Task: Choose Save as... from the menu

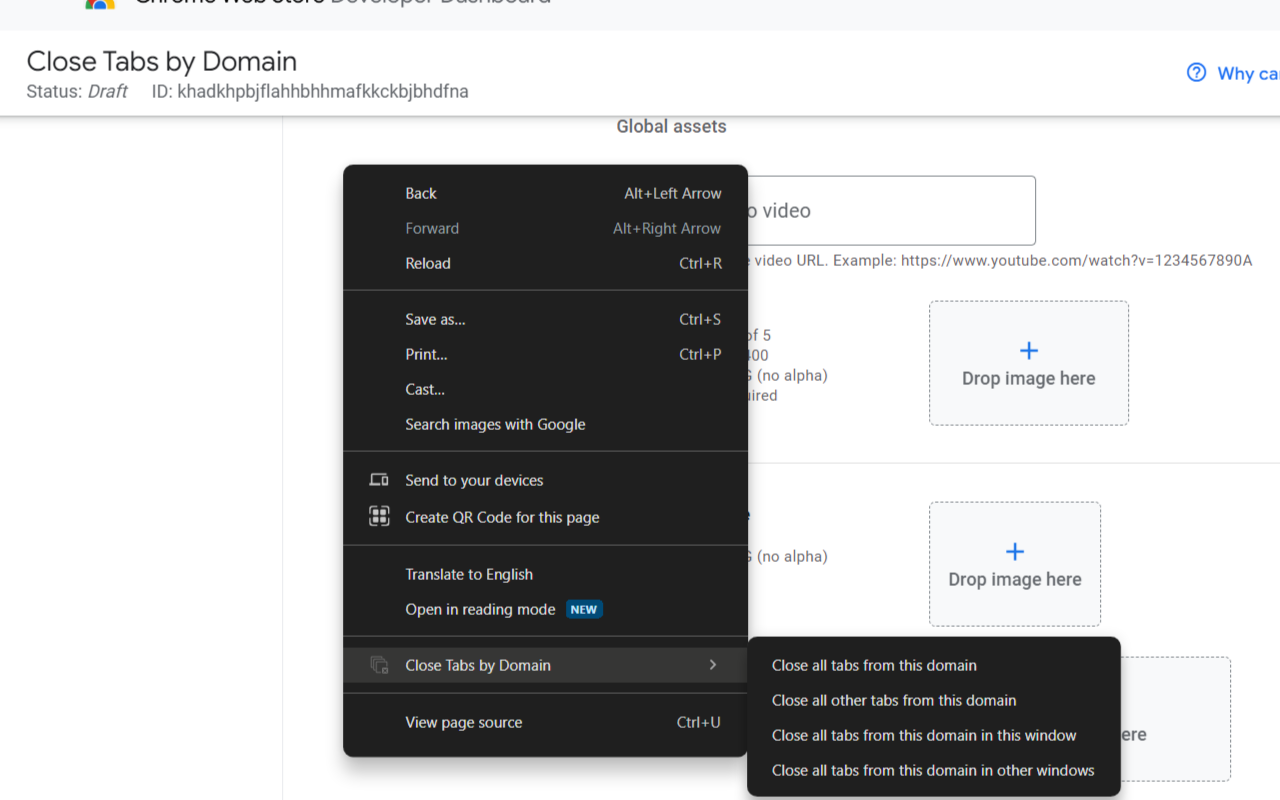Action: coord(545,319)
